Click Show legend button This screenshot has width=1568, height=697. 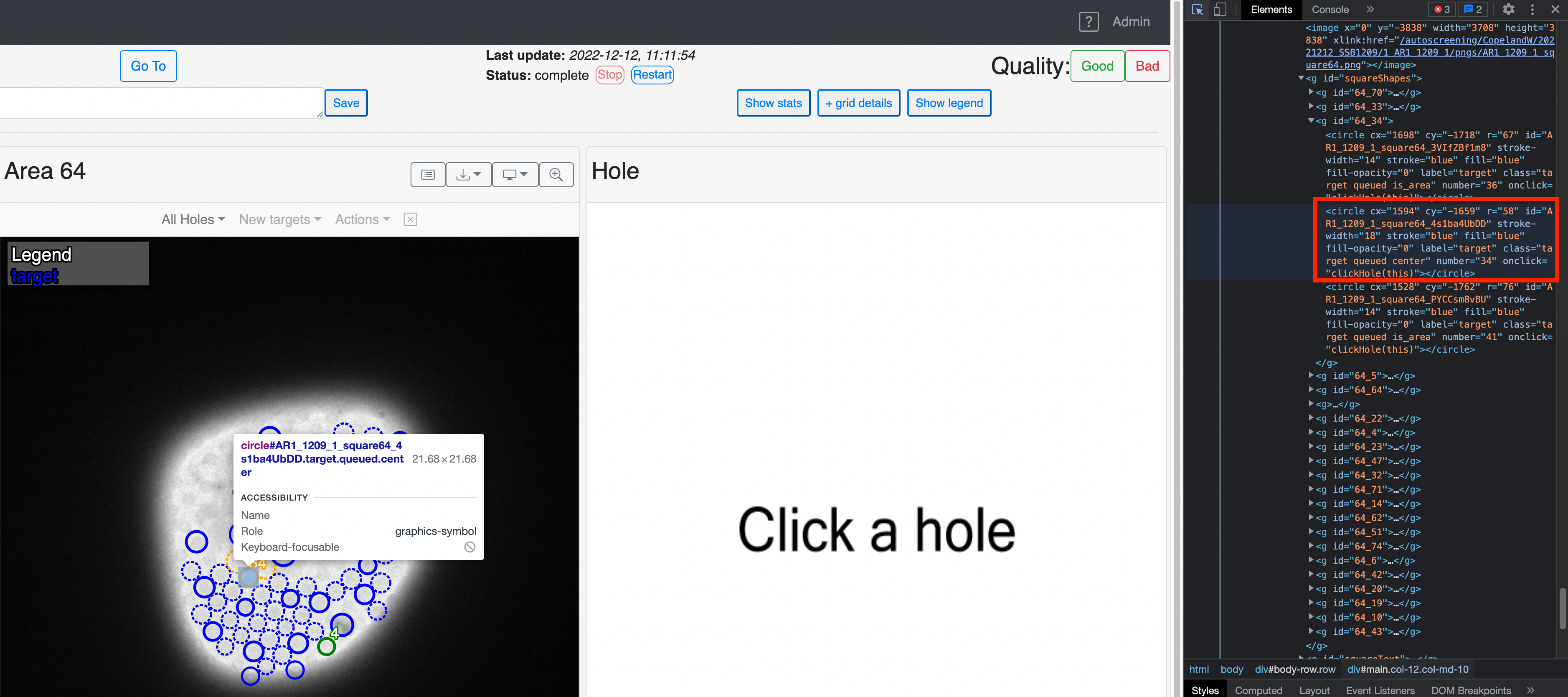click(949, 103)
